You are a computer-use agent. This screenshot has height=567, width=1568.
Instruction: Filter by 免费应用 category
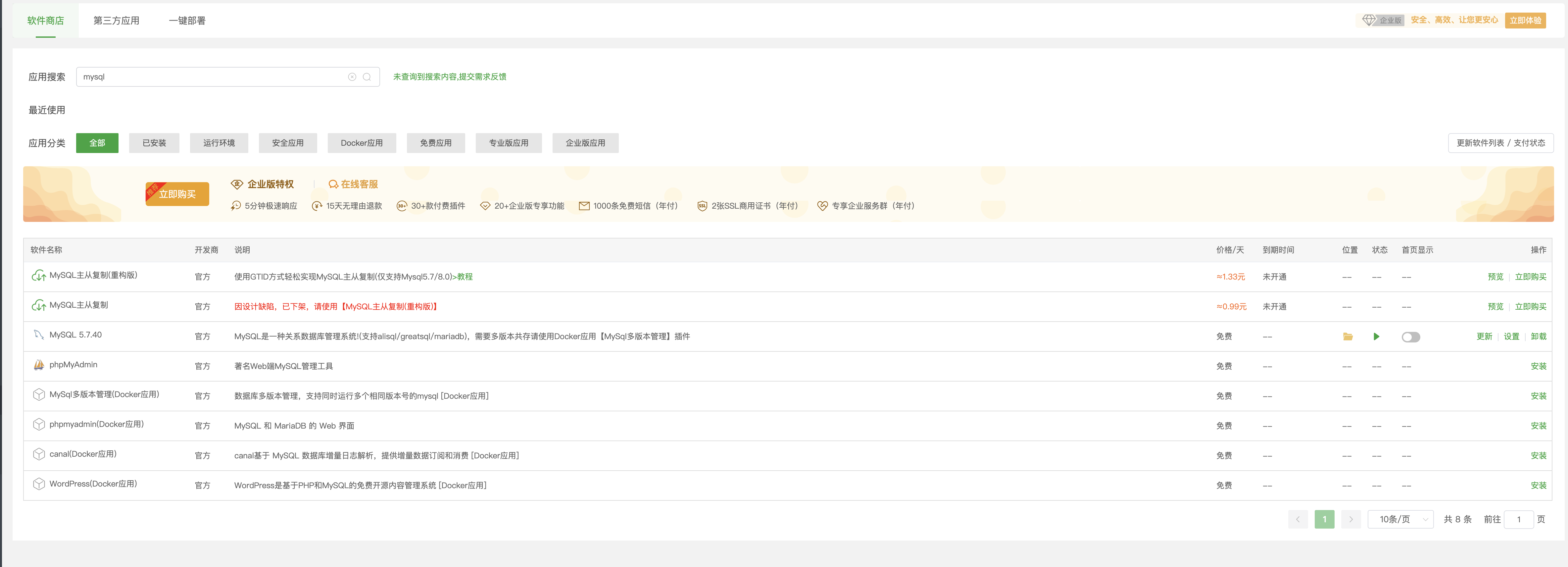point(436,143)
